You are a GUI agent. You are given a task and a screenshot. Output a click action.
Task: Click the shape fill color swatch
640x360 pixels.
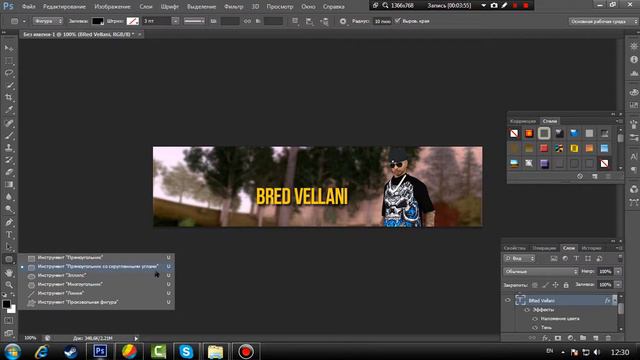(x=98, y=21)
